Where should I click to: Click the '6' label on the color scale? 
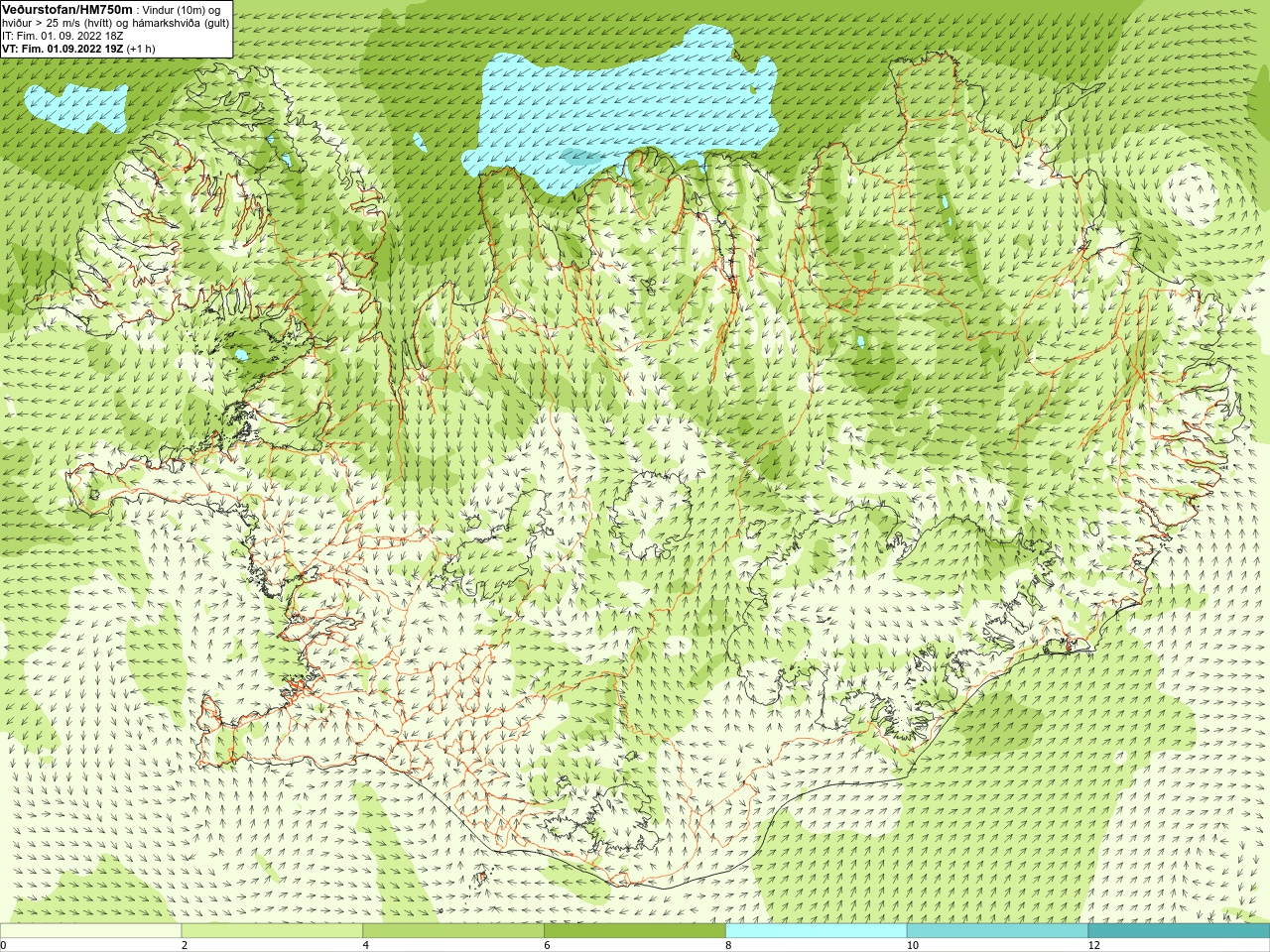[x=547, y=945]
